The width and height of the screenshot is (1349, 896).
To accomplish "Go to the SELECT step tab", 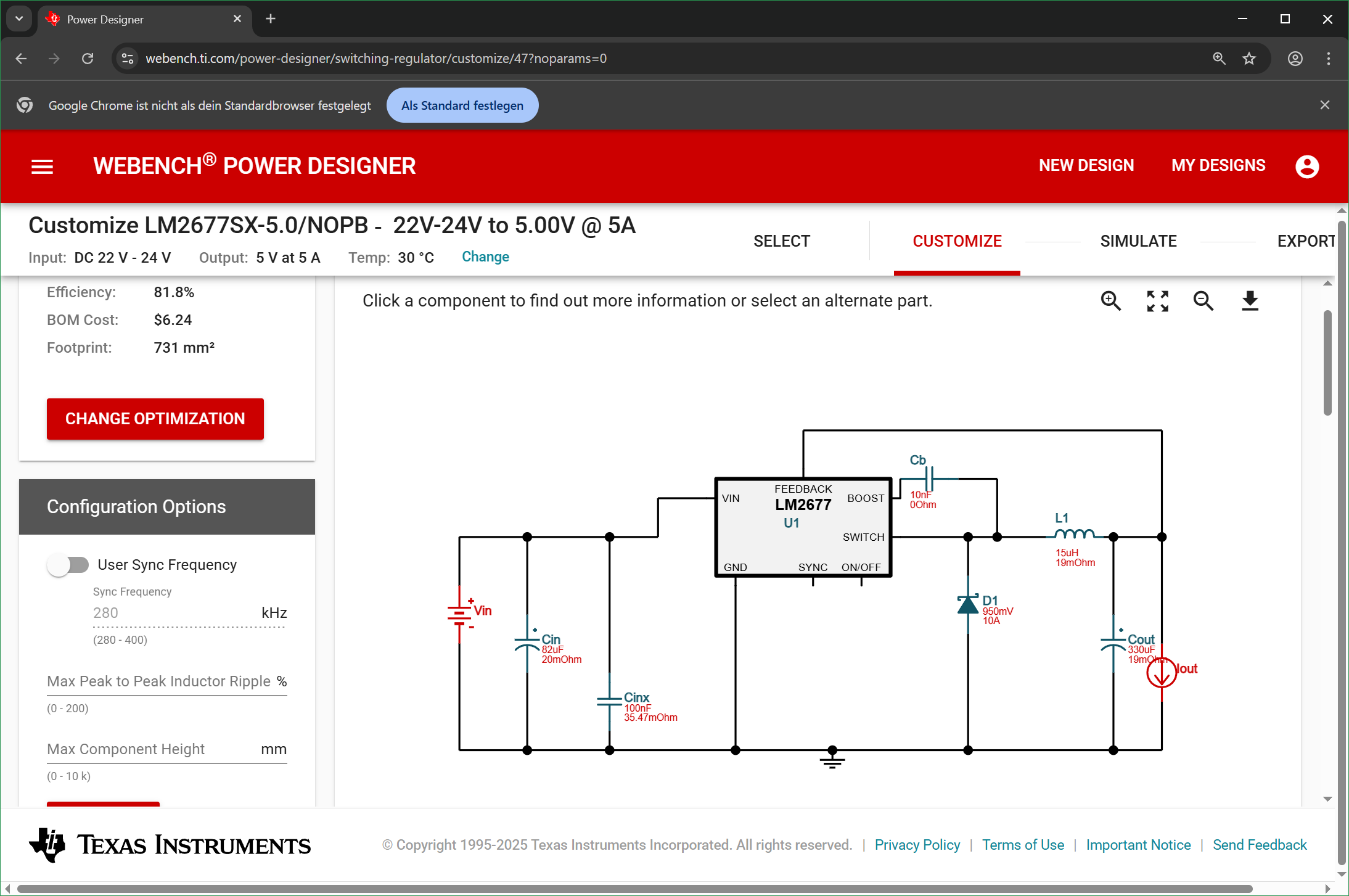I will pyautogui.click(x=781, y=241).
